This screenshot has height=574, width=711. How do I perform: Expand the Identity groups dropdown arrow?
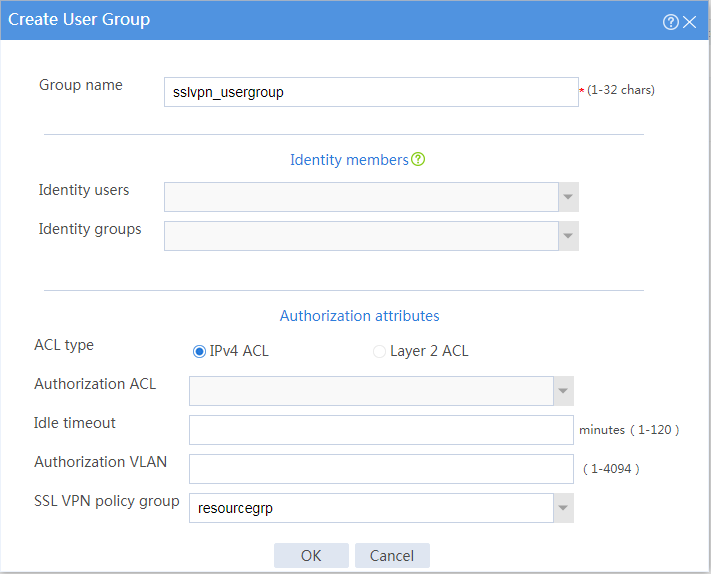point(568,236)
